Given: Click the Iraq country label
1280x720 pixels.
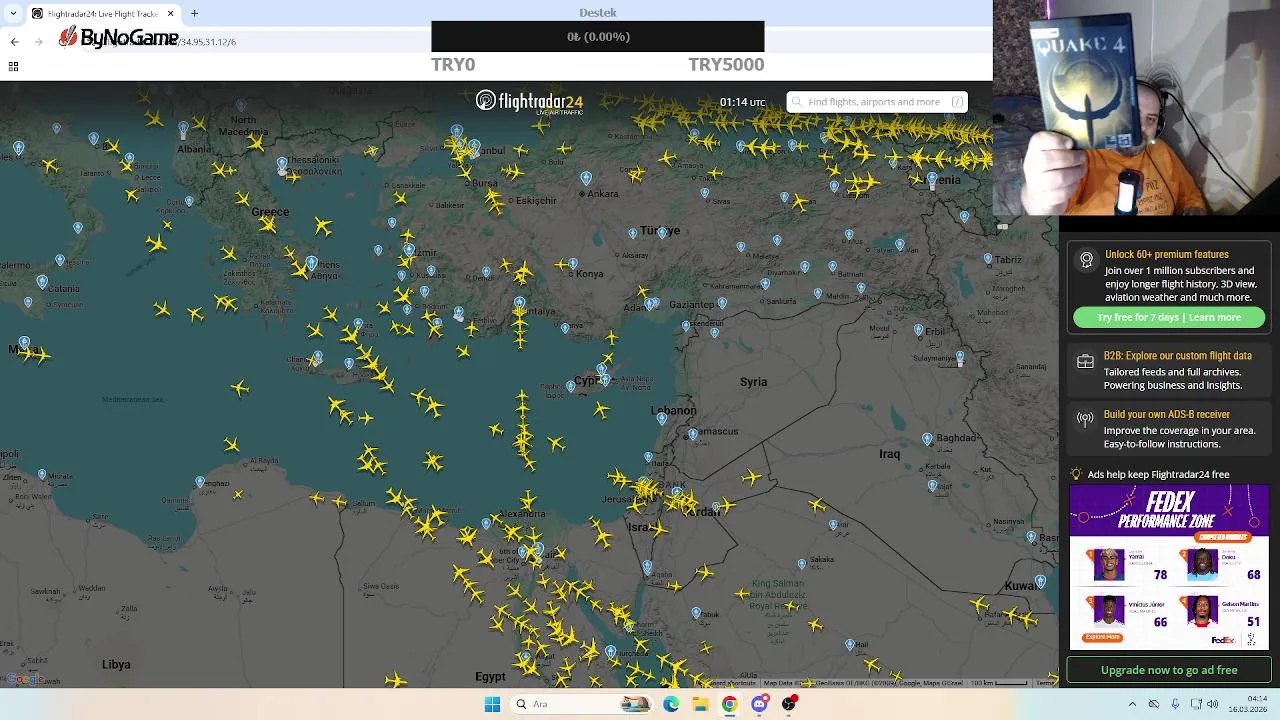Looking at the screenshot, I should coord(889,454).
